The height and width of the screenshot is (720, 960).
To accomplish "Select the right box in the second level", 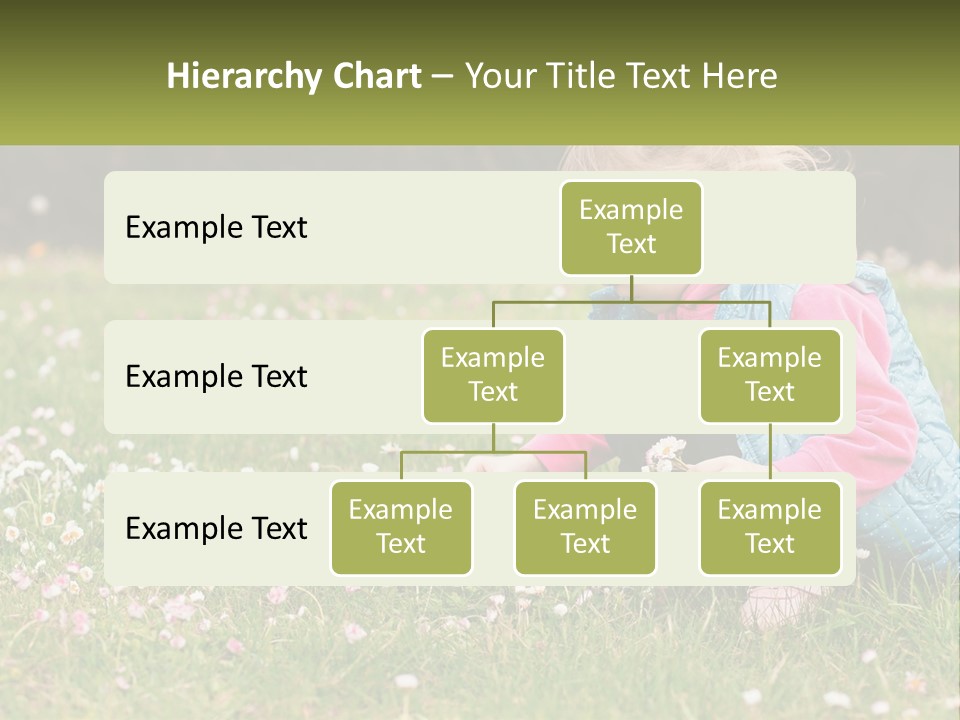I will point(769,375).
